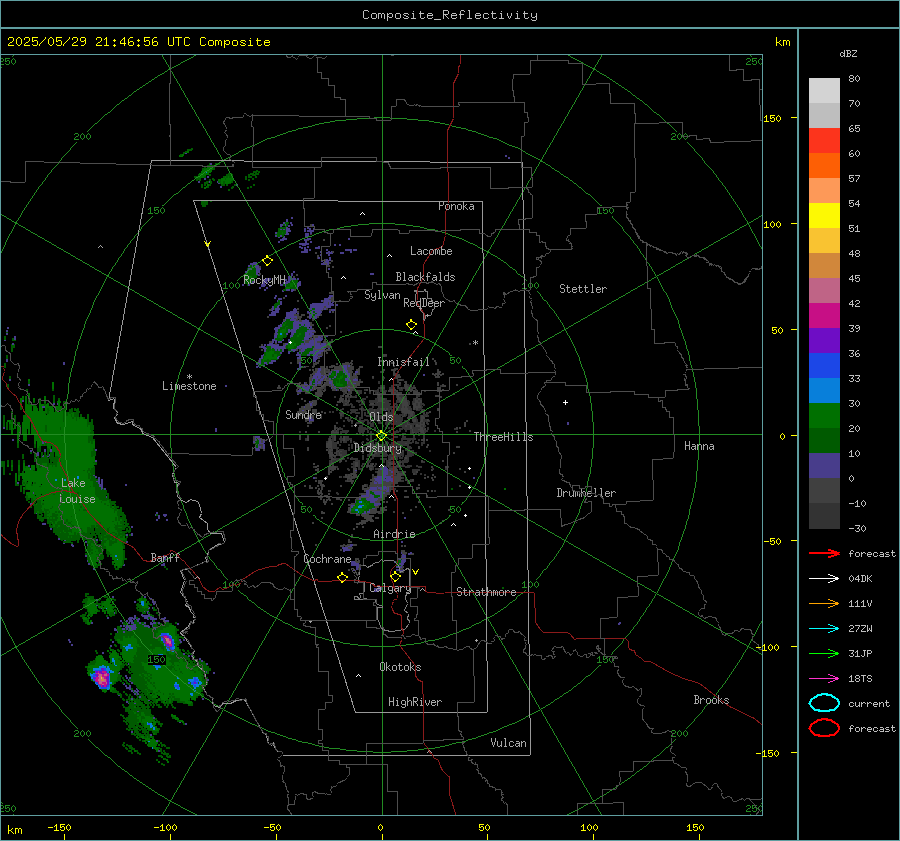Click the Lake Louise label
Image resolution: width=900 pixels, height=841 pixels.
point(77,491)
